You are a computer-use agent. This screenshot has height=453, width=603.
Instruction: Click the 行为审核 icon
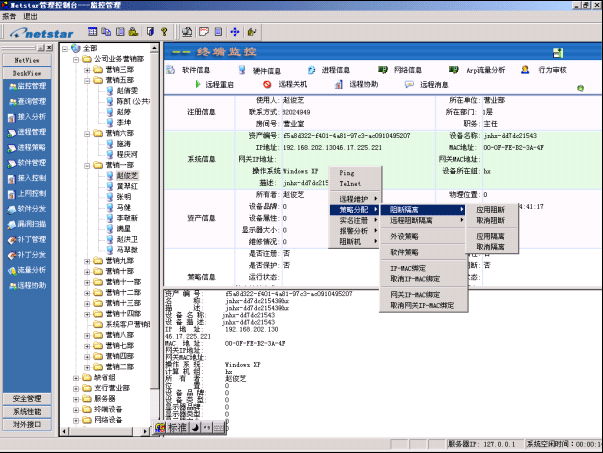[x=525, y=69]
